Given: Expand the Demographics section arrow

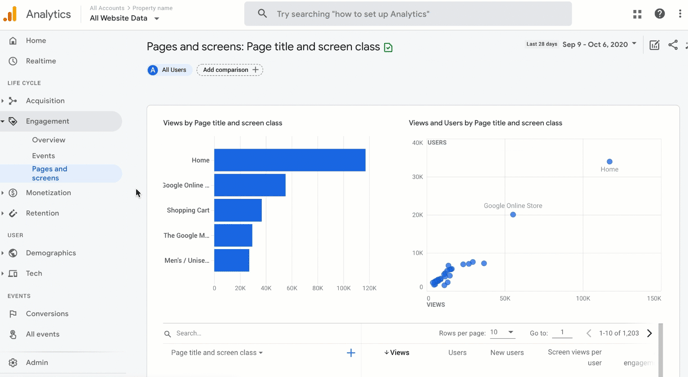Looking at the screenshot, I should click(x=3, y=253).
